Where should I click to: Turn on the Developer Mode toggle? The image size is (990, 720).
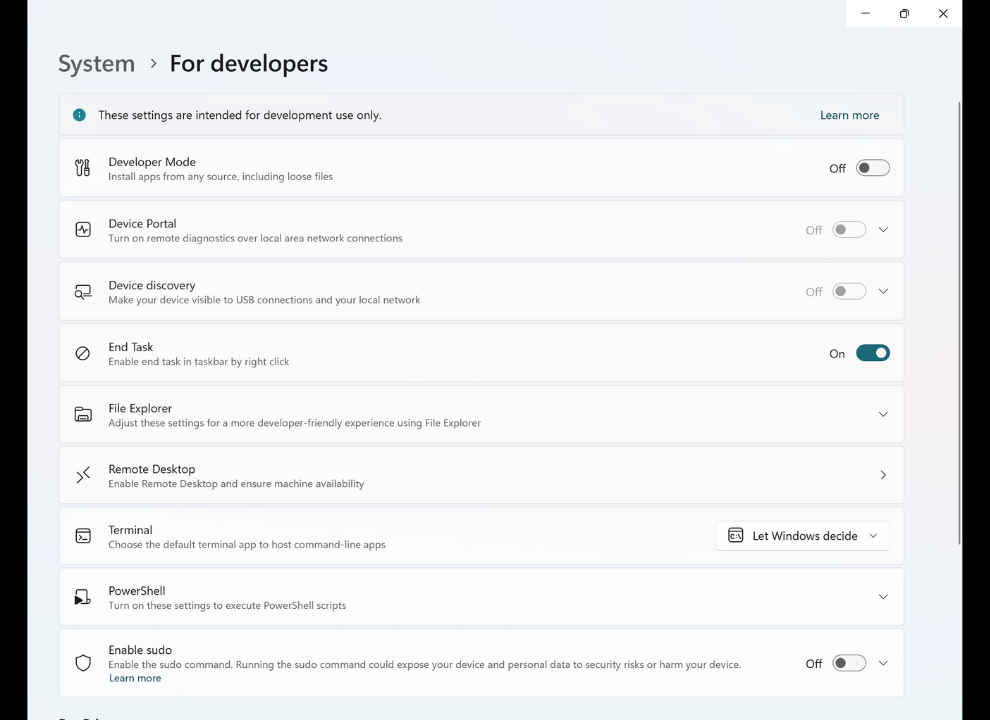[872, 168]
